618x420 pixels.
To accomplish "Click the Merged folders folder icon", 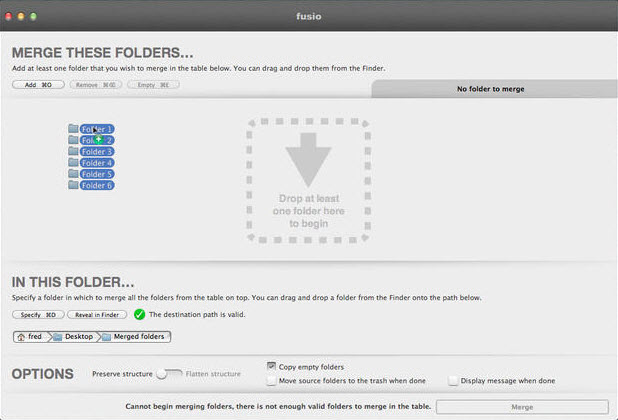I will (x=106, y=337).
